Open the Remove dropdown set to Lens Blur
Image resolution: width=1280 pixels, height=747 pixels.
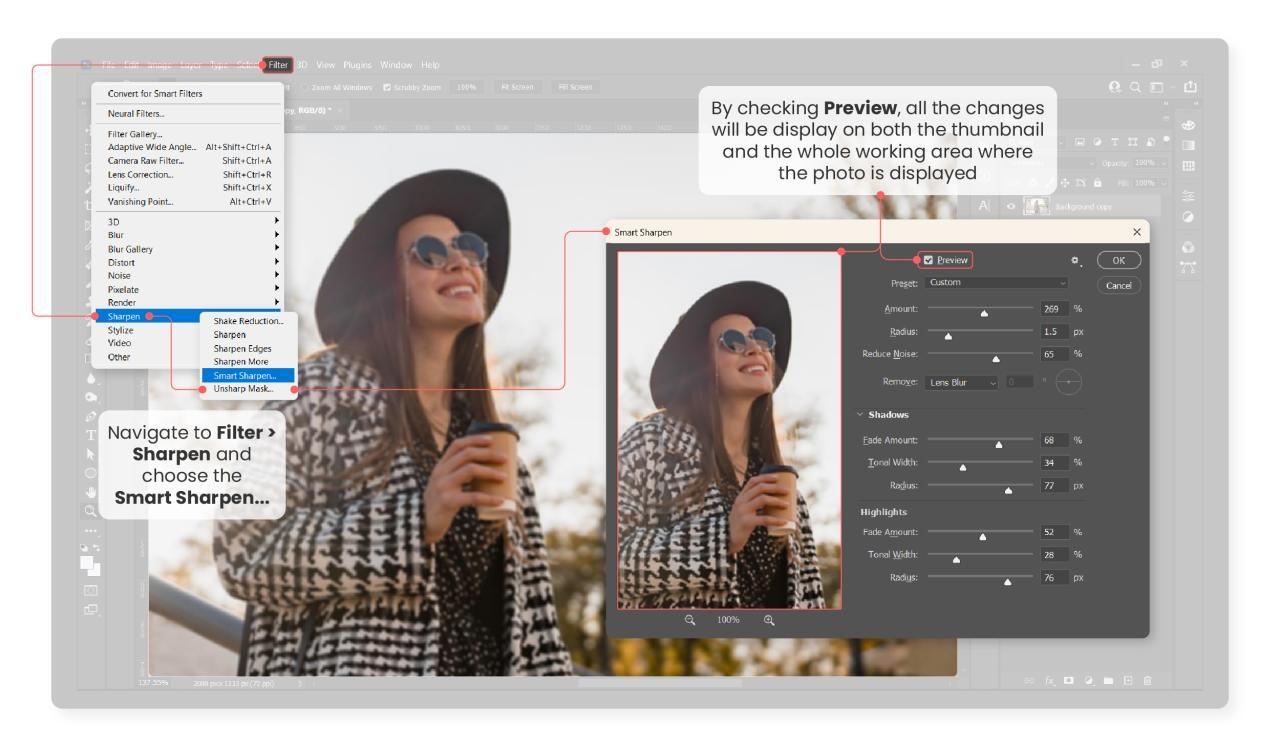click(x=961, y=383)
